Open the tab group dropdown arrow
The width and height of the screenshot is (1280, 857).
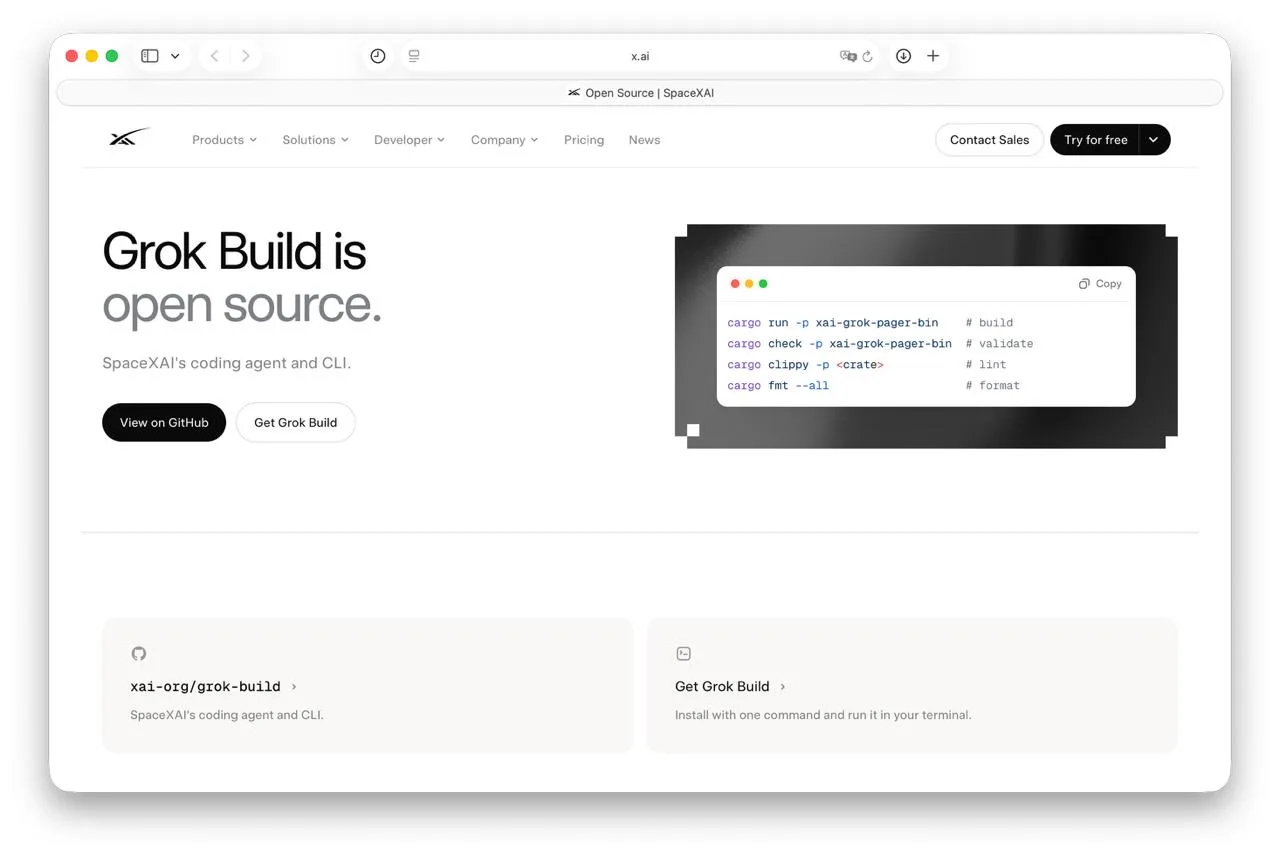point(175,56)
